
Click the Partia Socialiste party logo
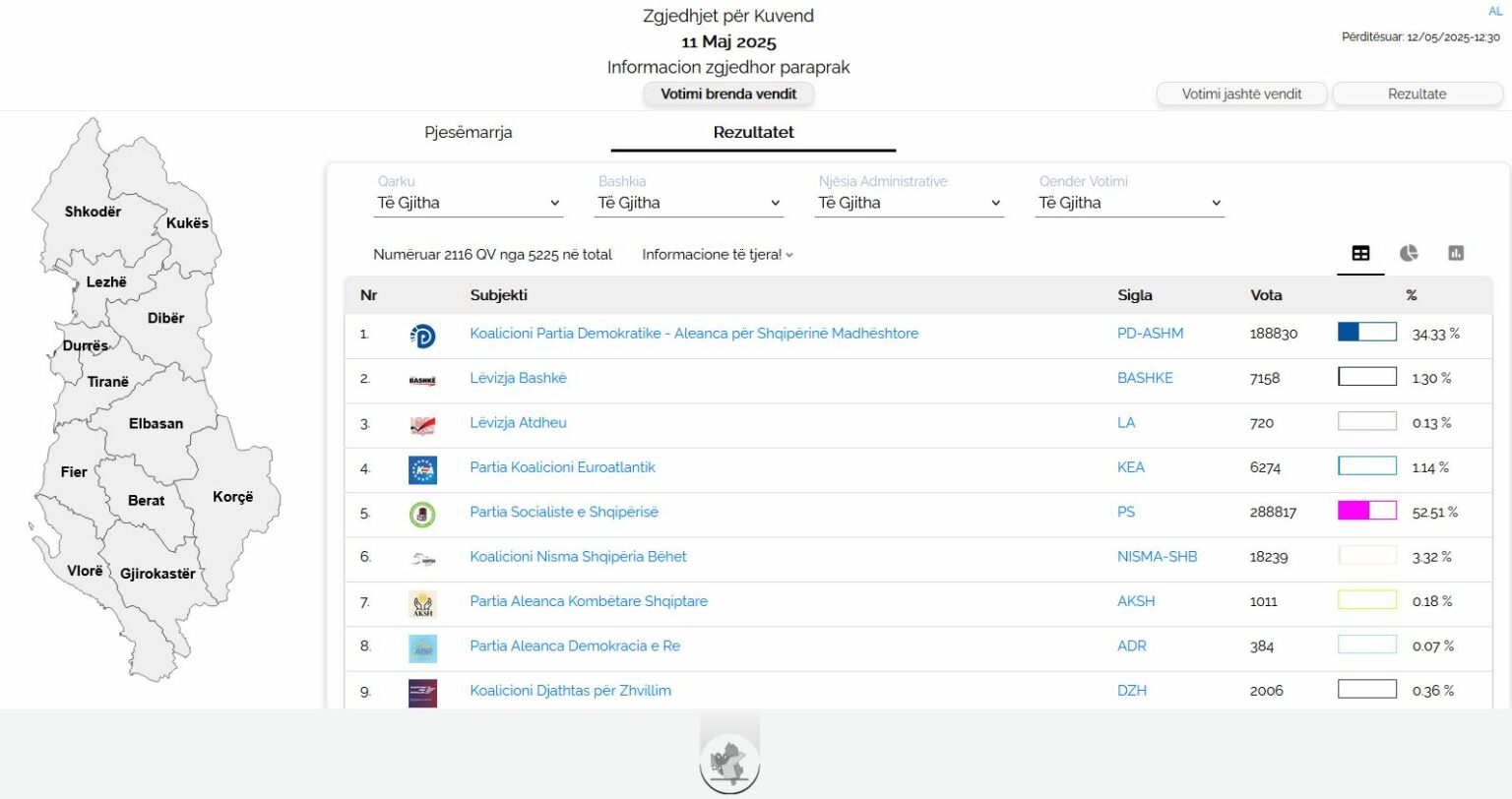pos(422,514)
